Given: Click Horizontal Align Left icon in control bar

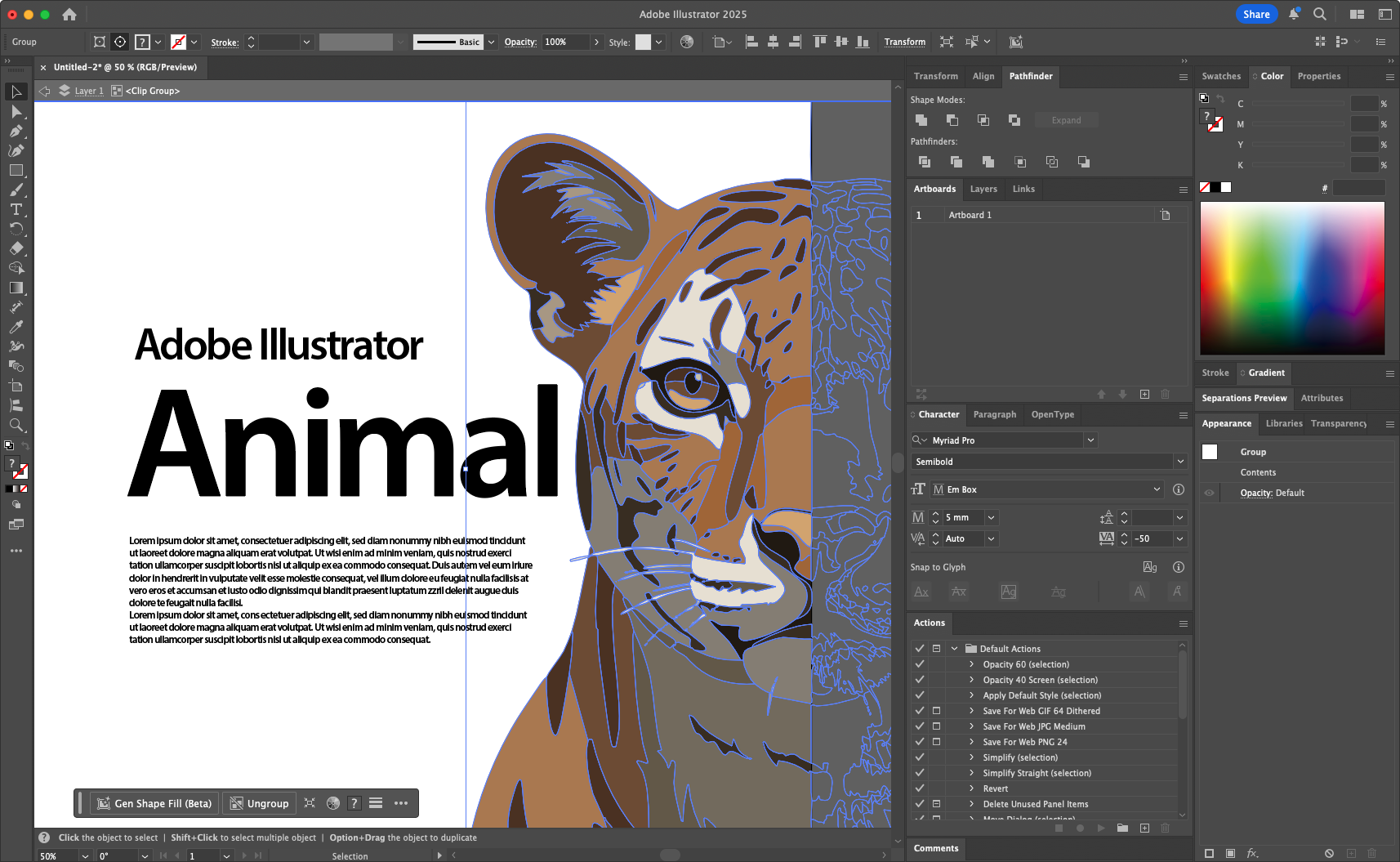Looking at the screenshot, I should coord(751,42).
